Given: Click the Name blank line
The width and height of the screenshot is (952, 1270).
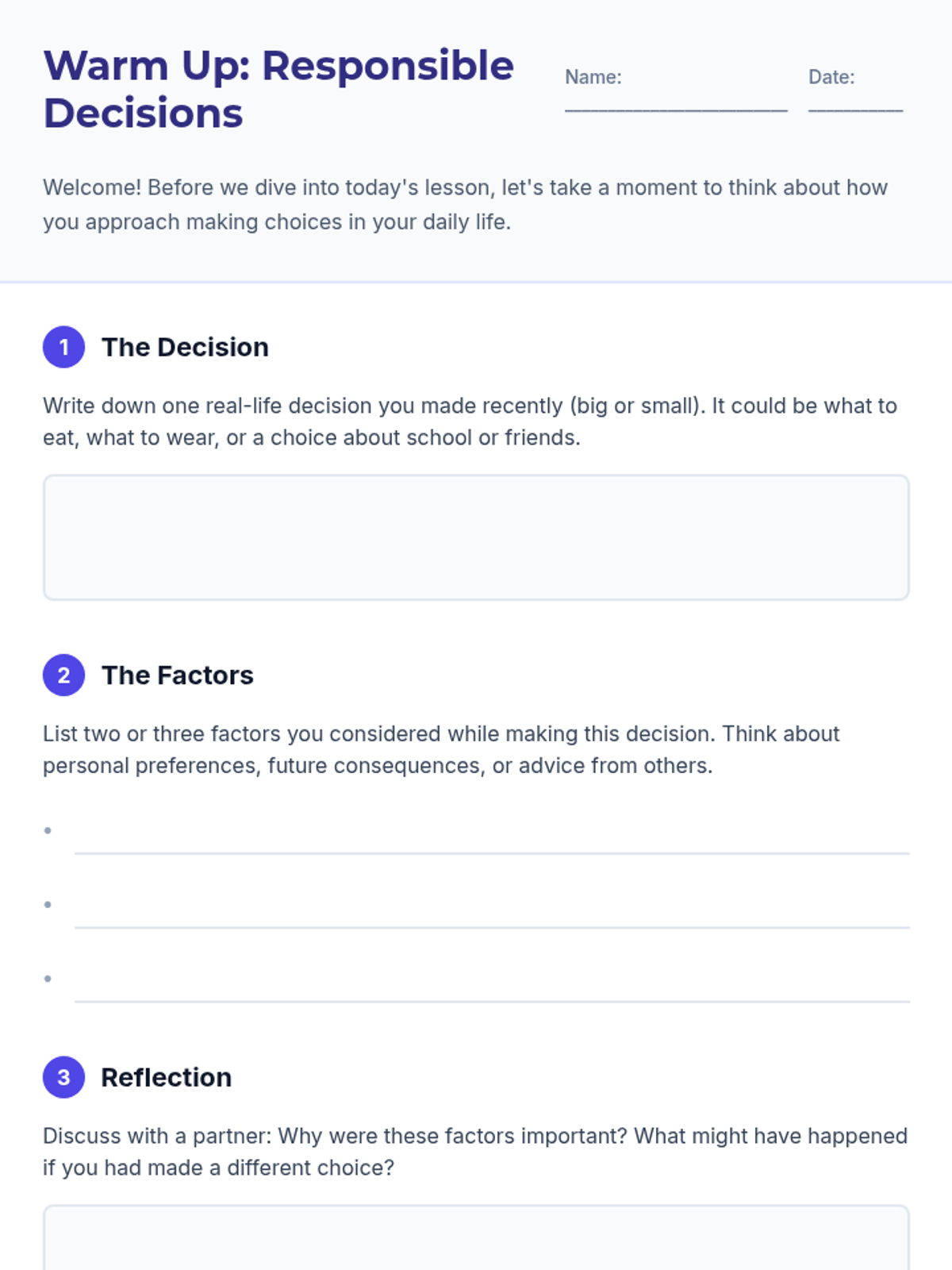Looking at the screenshot, I should tap(676, 110).
